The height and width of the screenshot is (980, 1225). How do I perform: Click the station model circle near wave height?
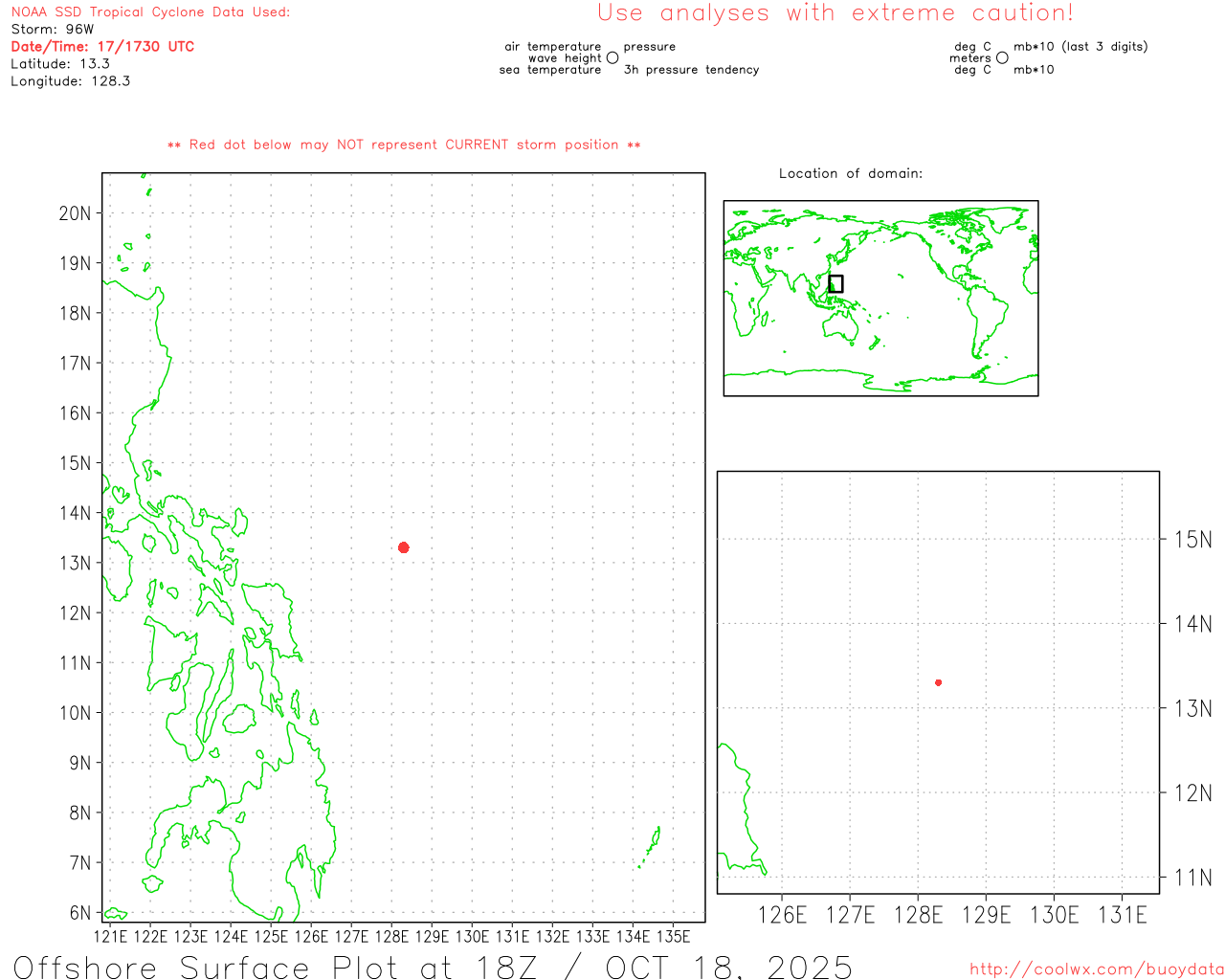click(x=612, y=58)
